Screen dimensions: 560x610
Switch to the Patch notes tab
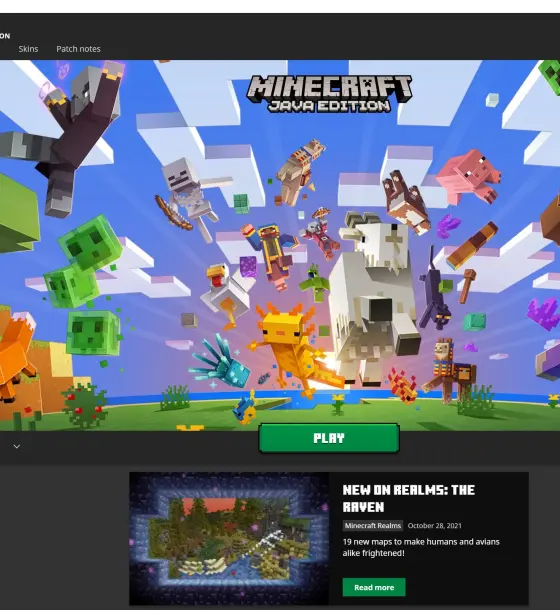click(x=78, y=49)
